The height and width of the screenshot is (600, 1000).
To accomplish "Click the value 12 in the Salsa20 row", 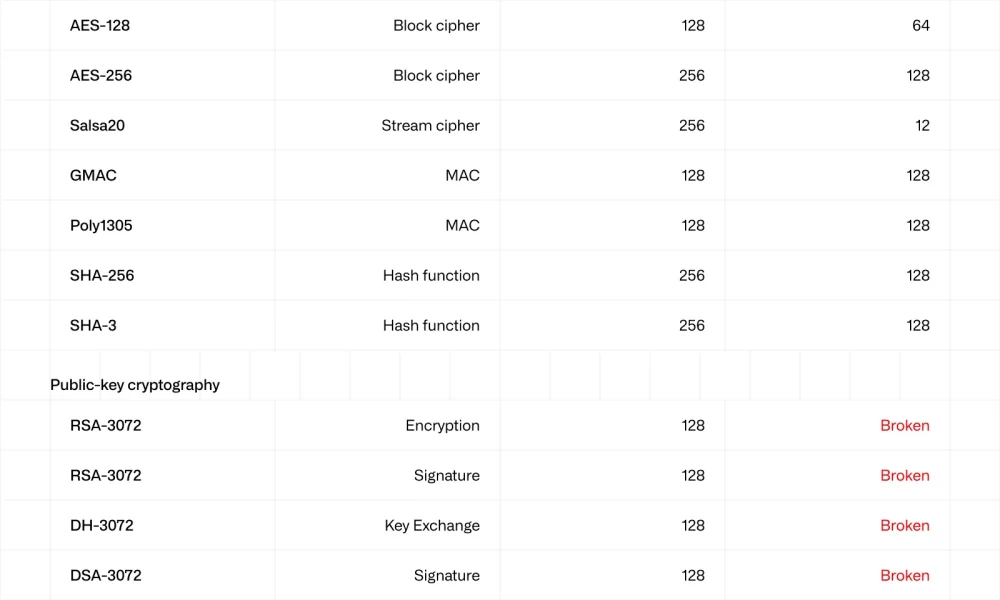I will point(922,126).
